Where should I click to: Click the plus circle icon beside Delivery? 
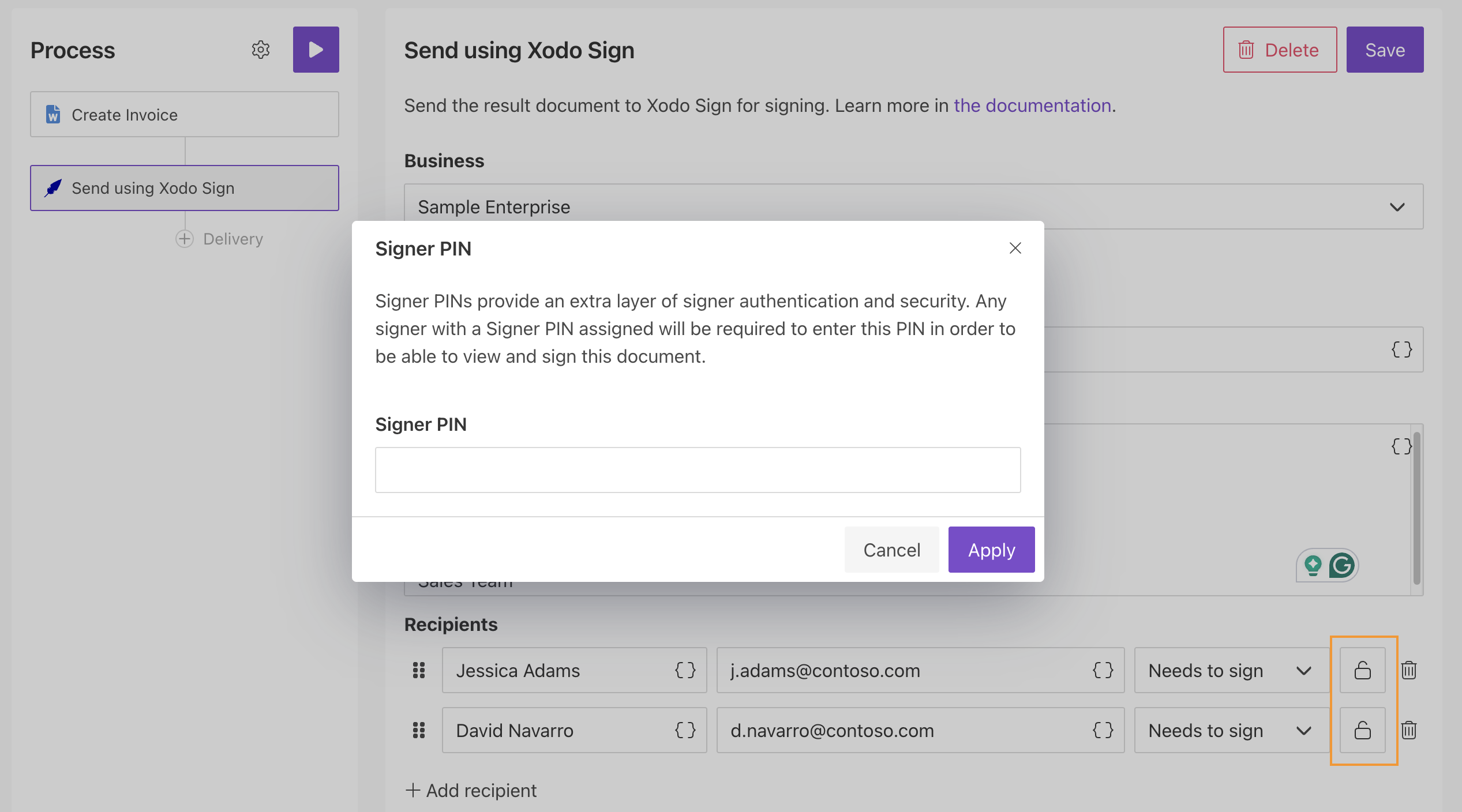click(x=184, y=239)
